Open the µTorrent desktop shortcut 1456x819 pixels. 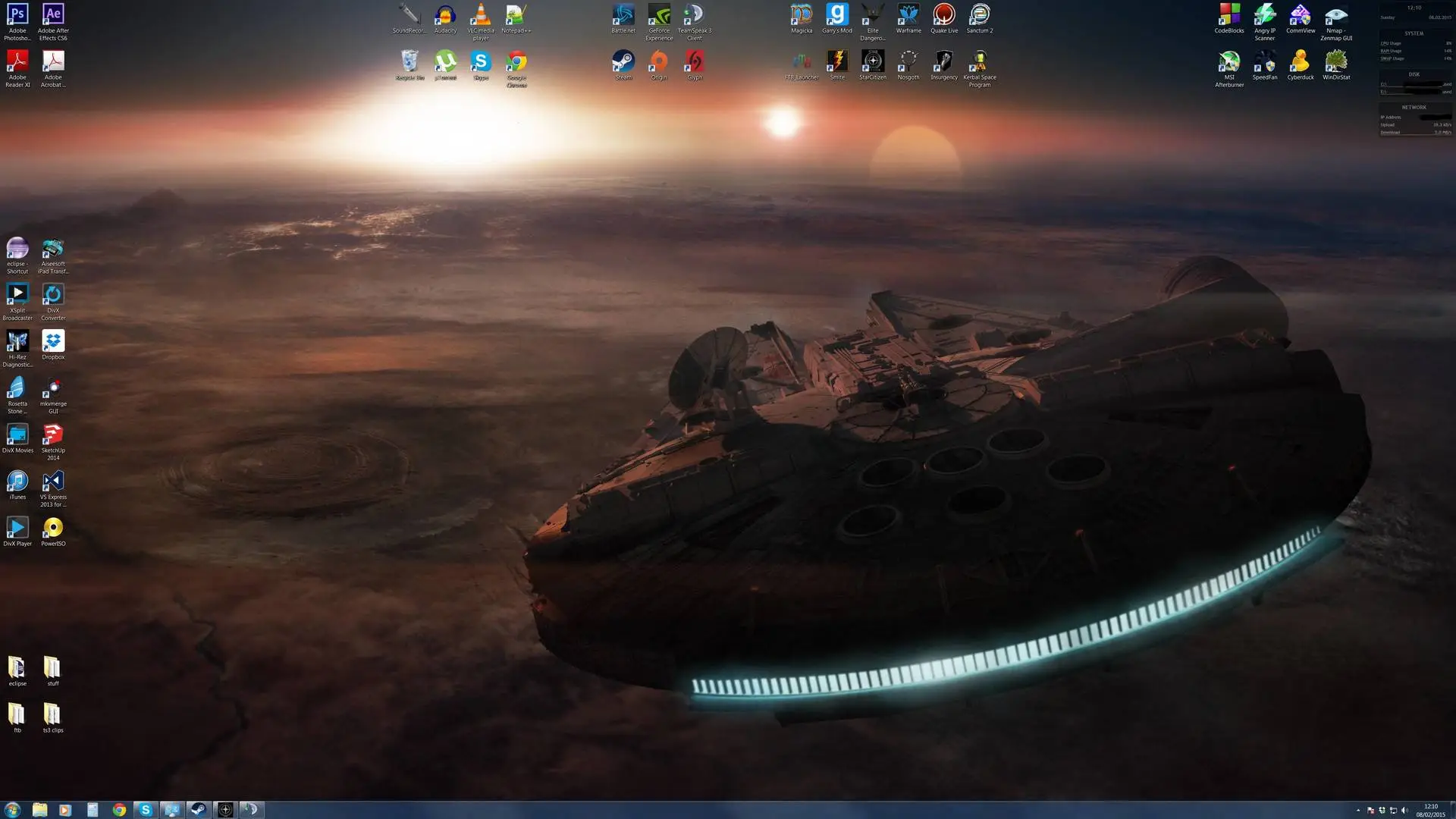(445, 65)
